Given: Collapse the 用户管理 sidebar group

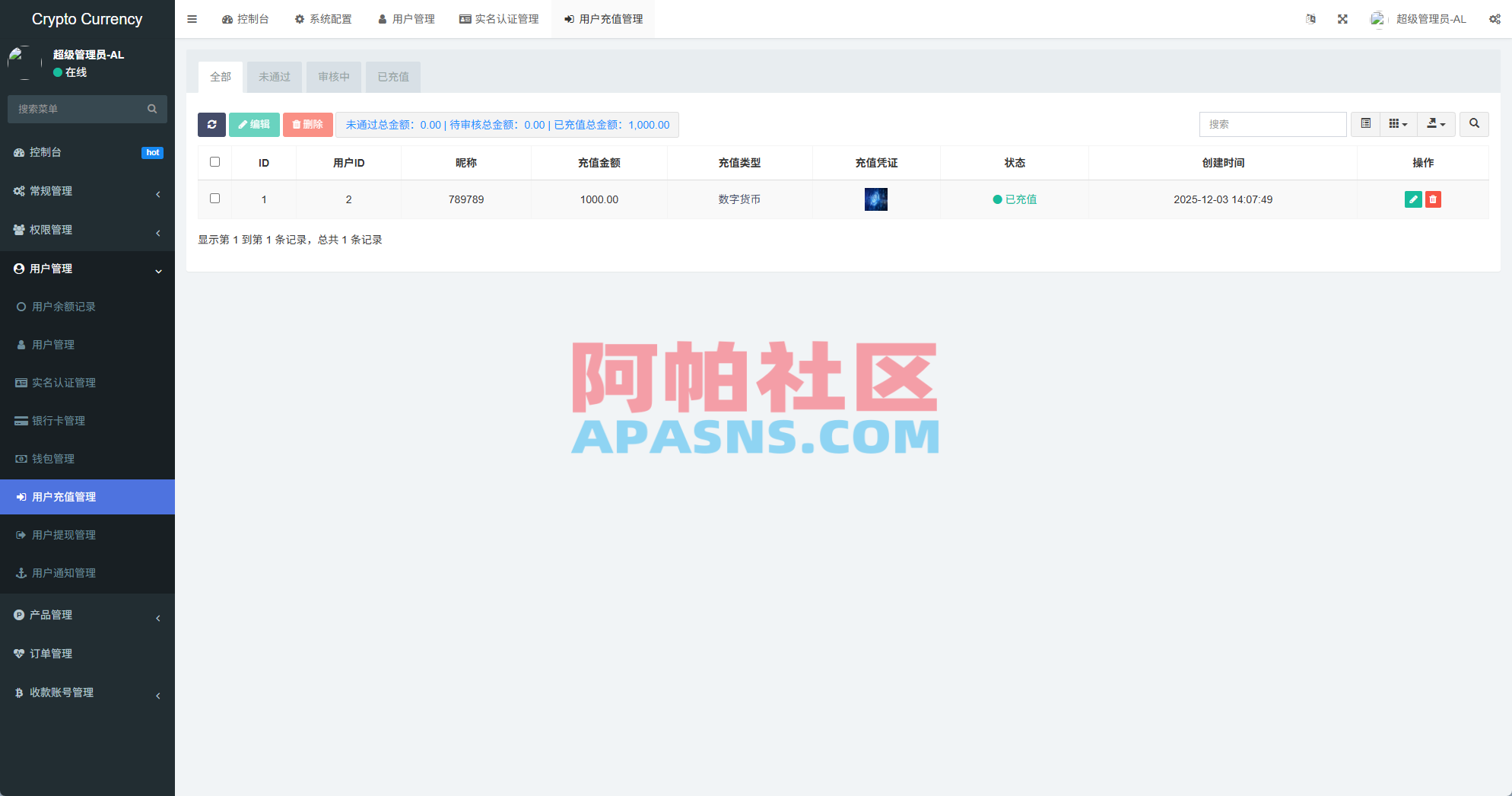Looking at the screenshot, I should pyautogui.click(x=87, y=269).
